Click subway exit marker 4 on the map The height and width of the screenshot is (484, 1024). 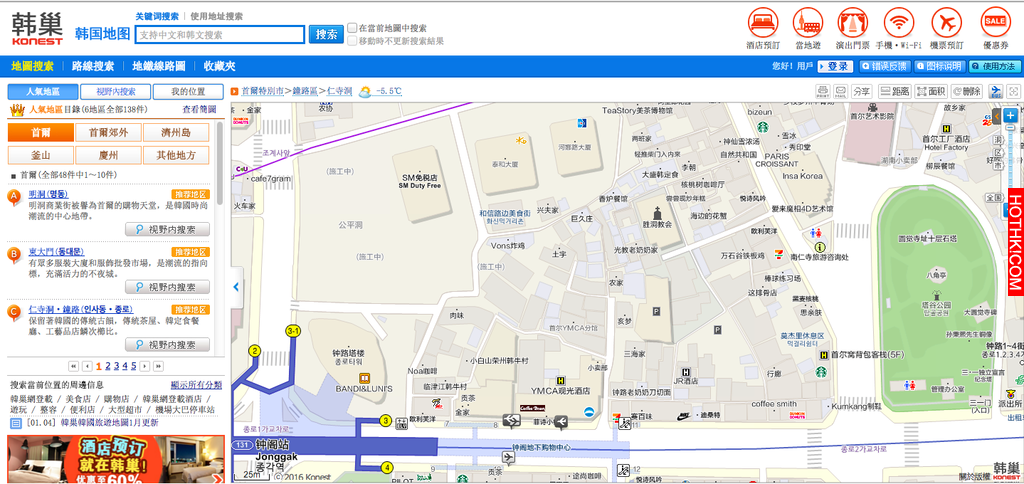click(x=387, y=468)
